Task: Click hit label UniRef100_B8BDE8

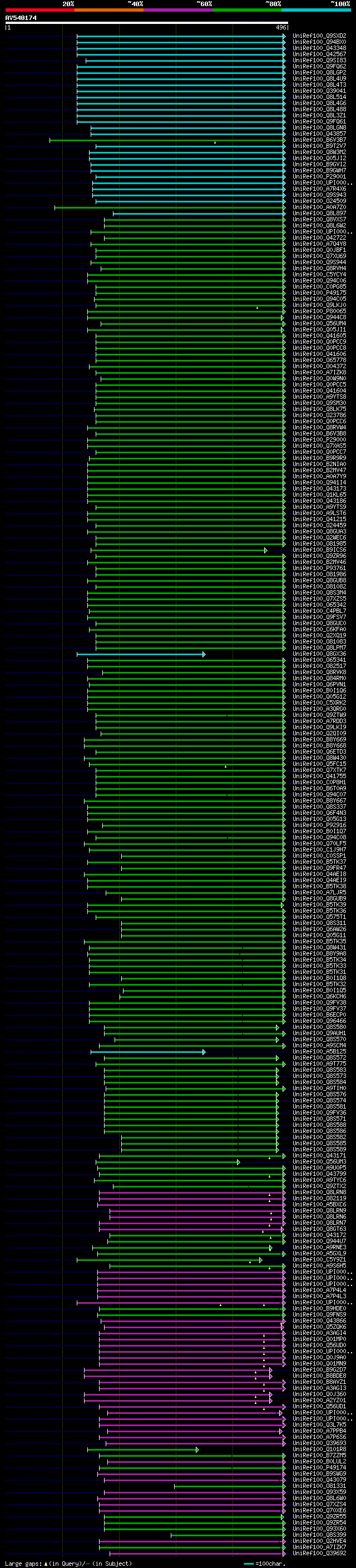Action: 319,1376
